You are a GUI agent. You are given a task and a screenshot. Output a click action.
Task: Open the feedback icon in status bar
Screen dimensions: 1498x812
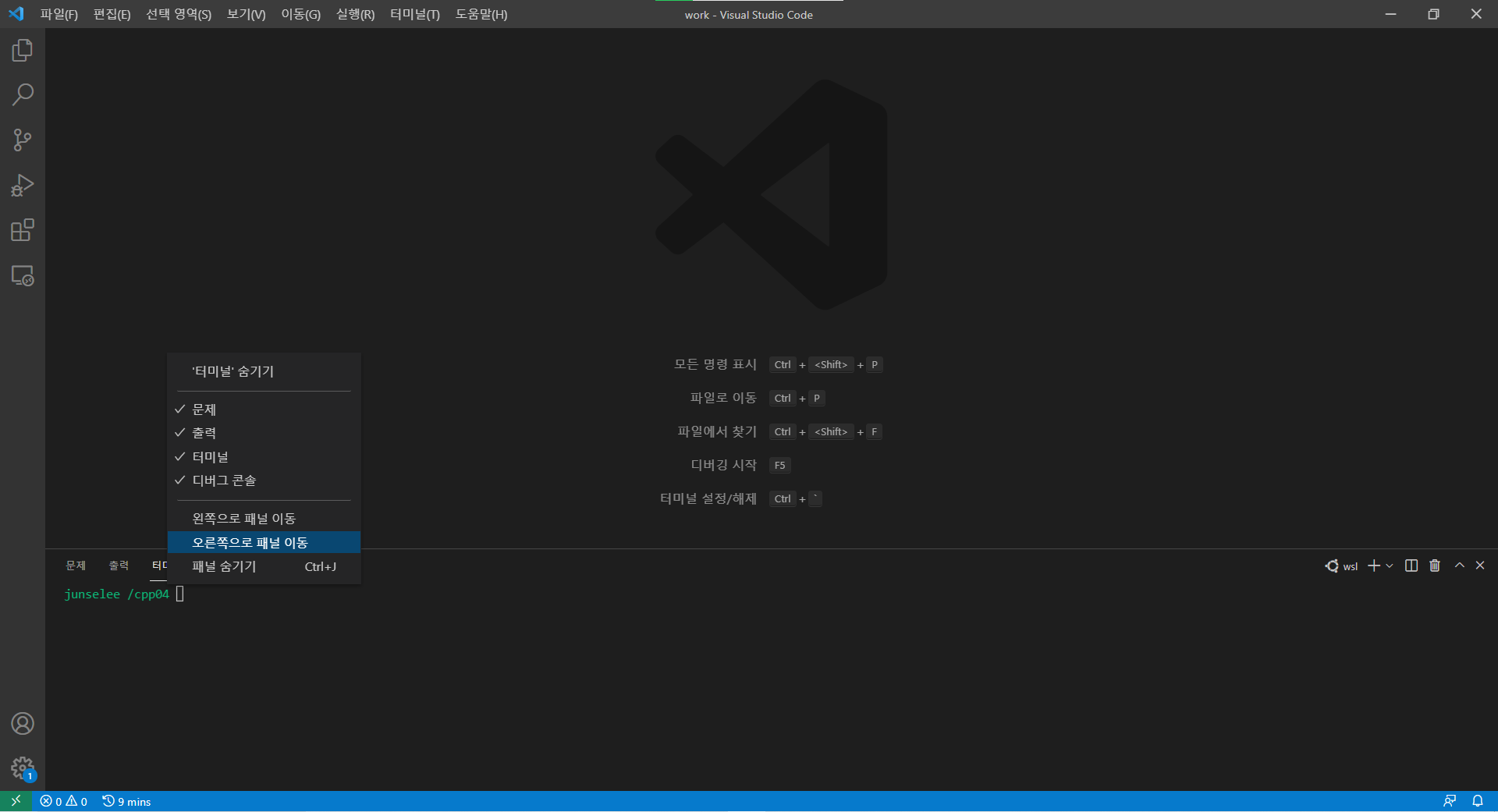click(x=1450, y=801)
